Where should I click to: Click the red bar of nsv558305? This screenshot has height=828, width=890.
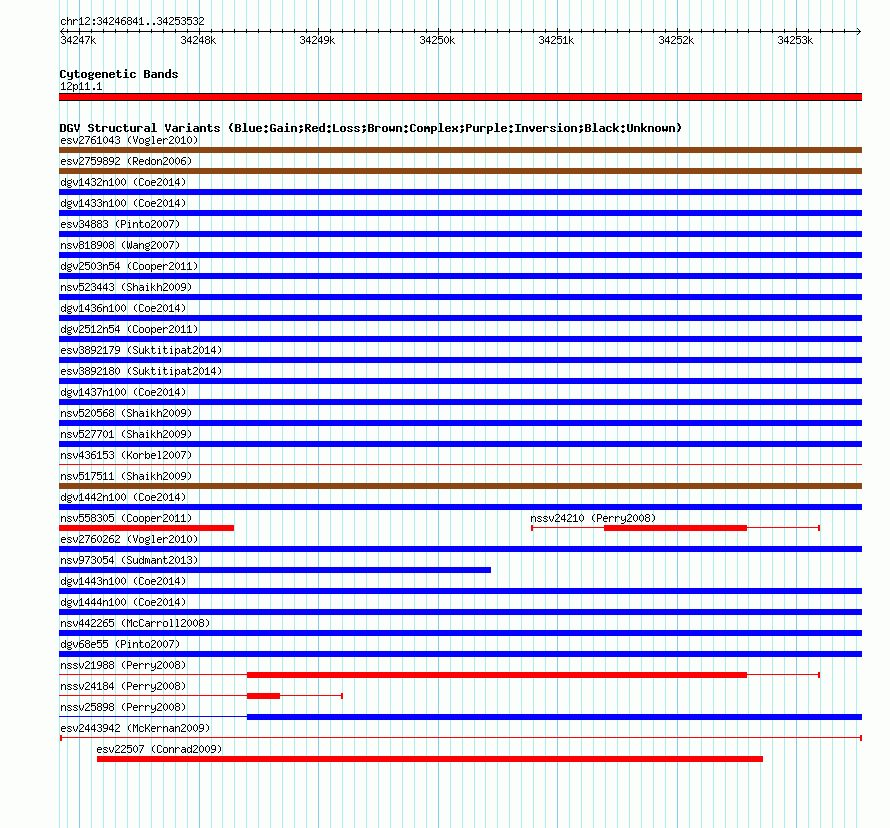coord(146,528)
